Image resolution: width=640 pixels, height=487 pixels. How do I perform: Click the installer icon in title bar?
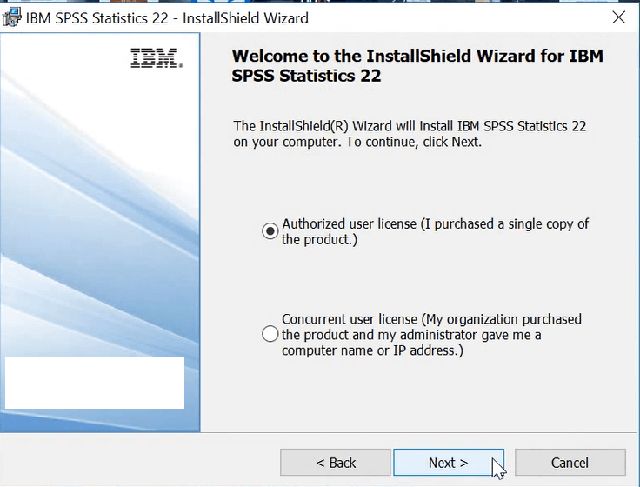pyautogui.click(x=12, y=18)
